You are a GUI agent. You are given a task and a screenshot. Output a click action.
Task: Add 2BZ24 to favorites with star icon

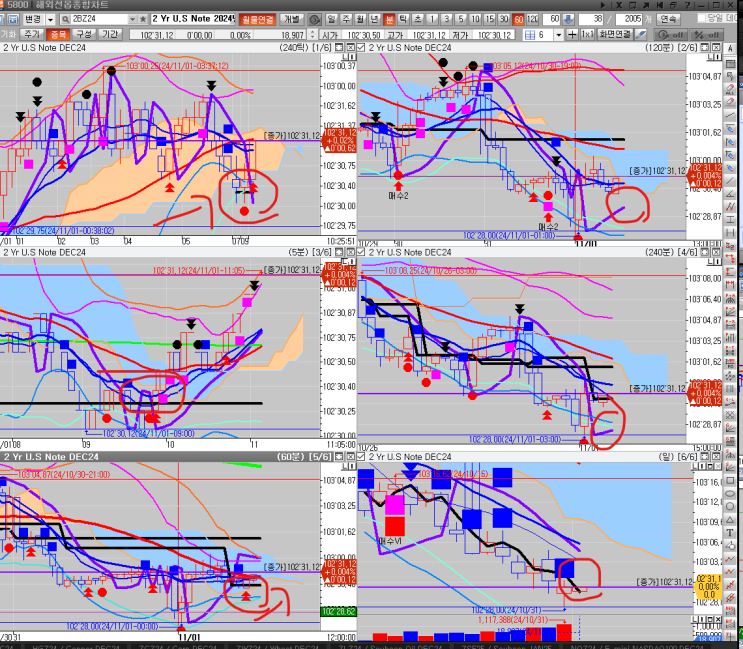coord(143,19)
